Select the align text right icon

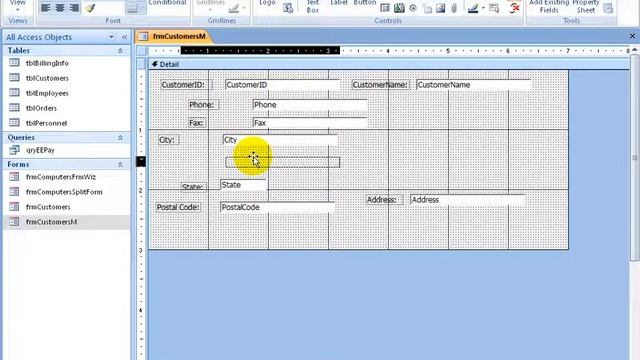74,8
